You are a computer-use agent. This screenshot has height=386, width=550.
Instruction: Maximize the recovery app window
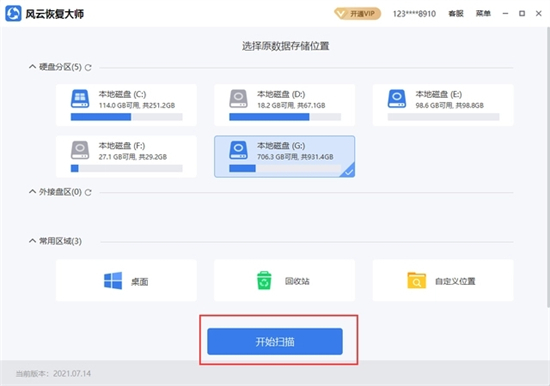[522, 13]
